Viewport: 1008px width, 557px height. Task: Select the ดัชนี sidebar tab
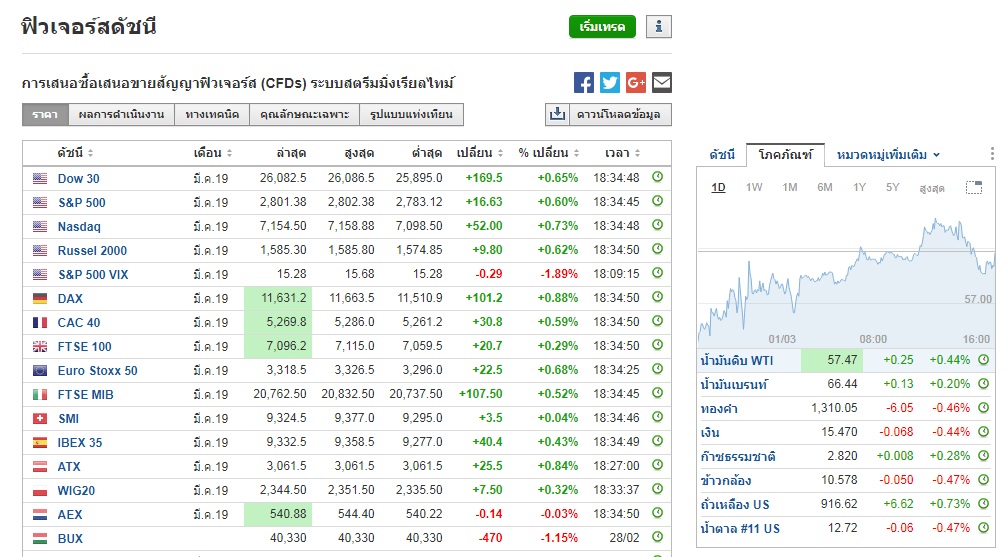click(x=722, y=154)
